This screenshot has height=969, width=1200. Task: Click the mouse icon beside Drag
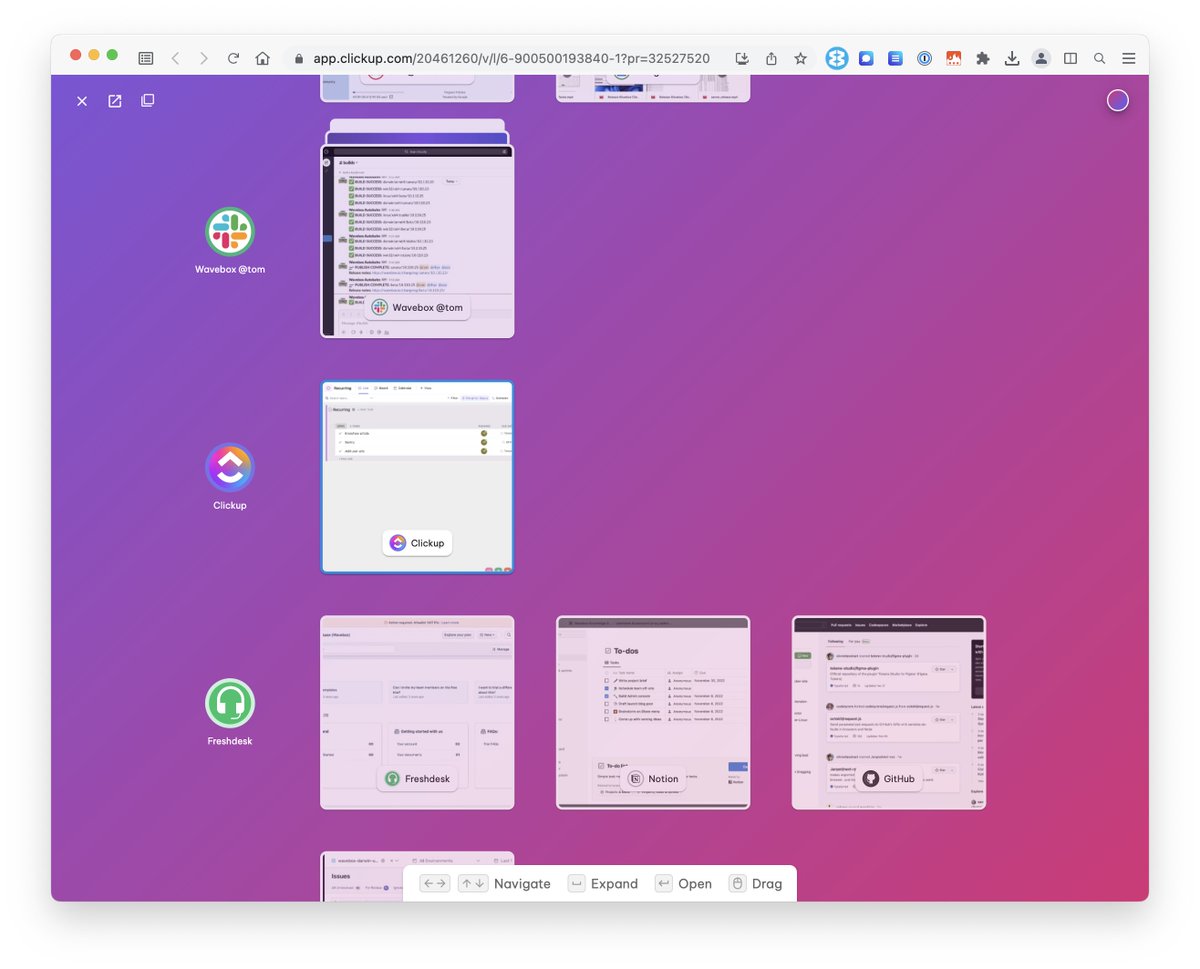pos(737,884)
